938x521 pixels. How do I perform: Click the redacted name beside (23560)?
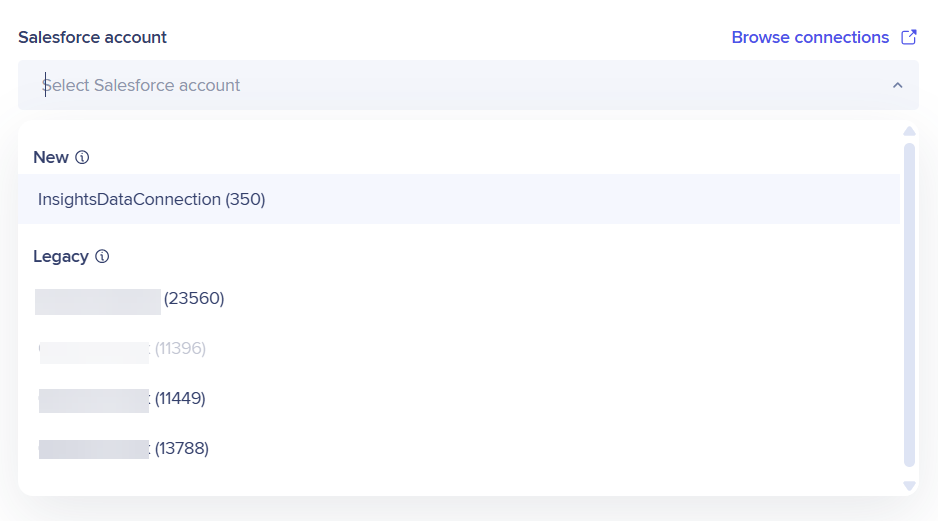point(98,300)
